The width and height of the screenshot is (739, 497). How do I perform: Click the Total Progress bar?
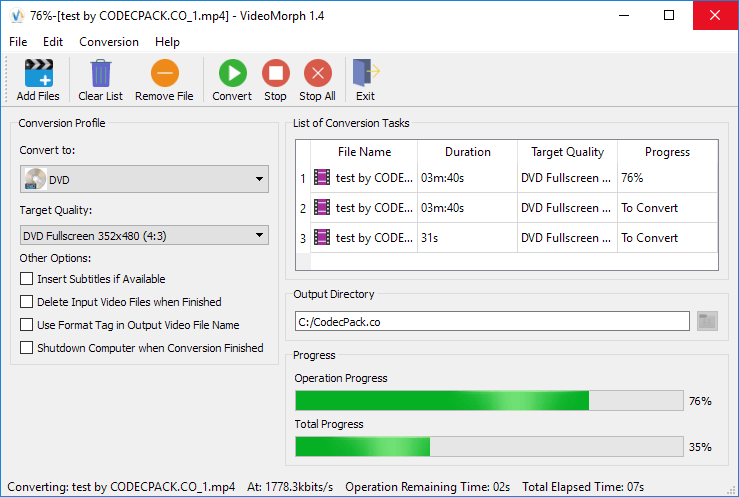[x=489, y=446]
